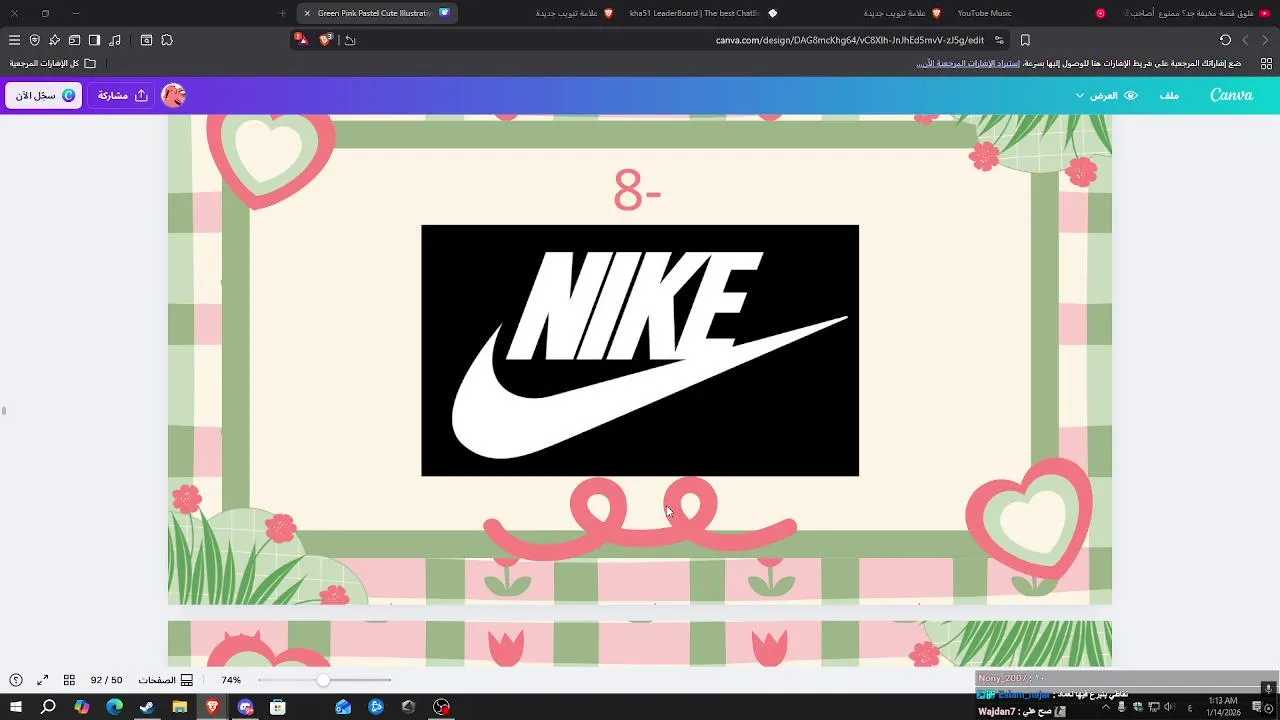Open the all bookmarks folder
The height and width of the screenshot is (720, 1280).
(53, 63)
